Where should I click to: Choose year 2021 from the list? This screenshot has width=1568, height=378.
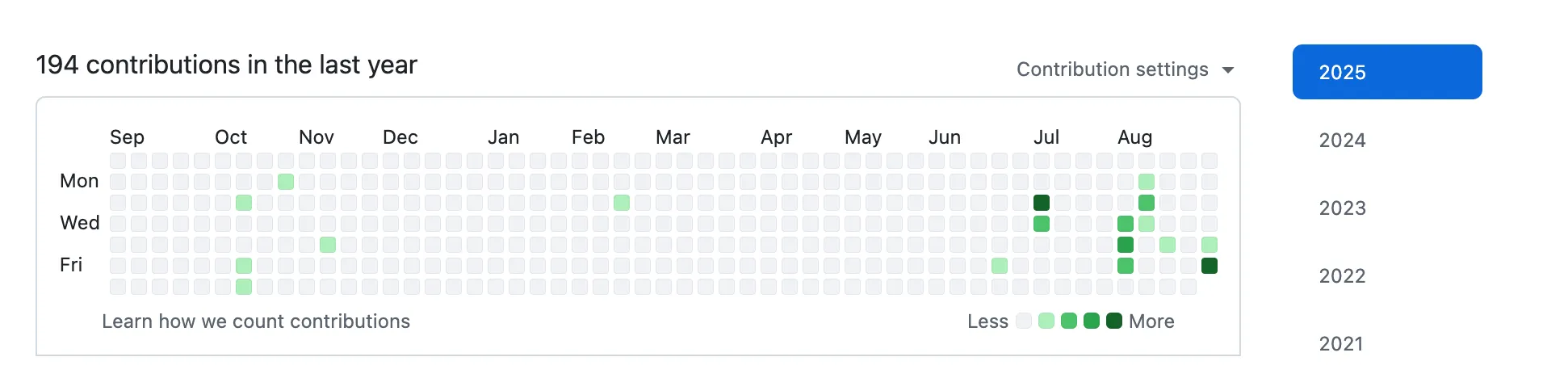pyautogui.click(x=1341, y=344)
